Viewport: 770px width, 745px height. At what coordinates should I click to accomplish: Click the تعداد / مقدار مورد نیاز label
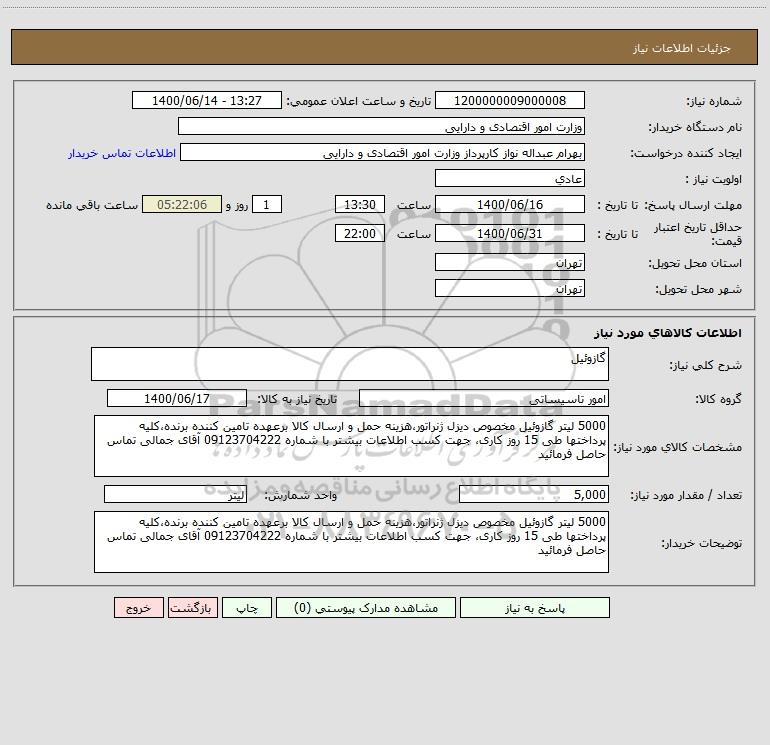click(686, 496)
